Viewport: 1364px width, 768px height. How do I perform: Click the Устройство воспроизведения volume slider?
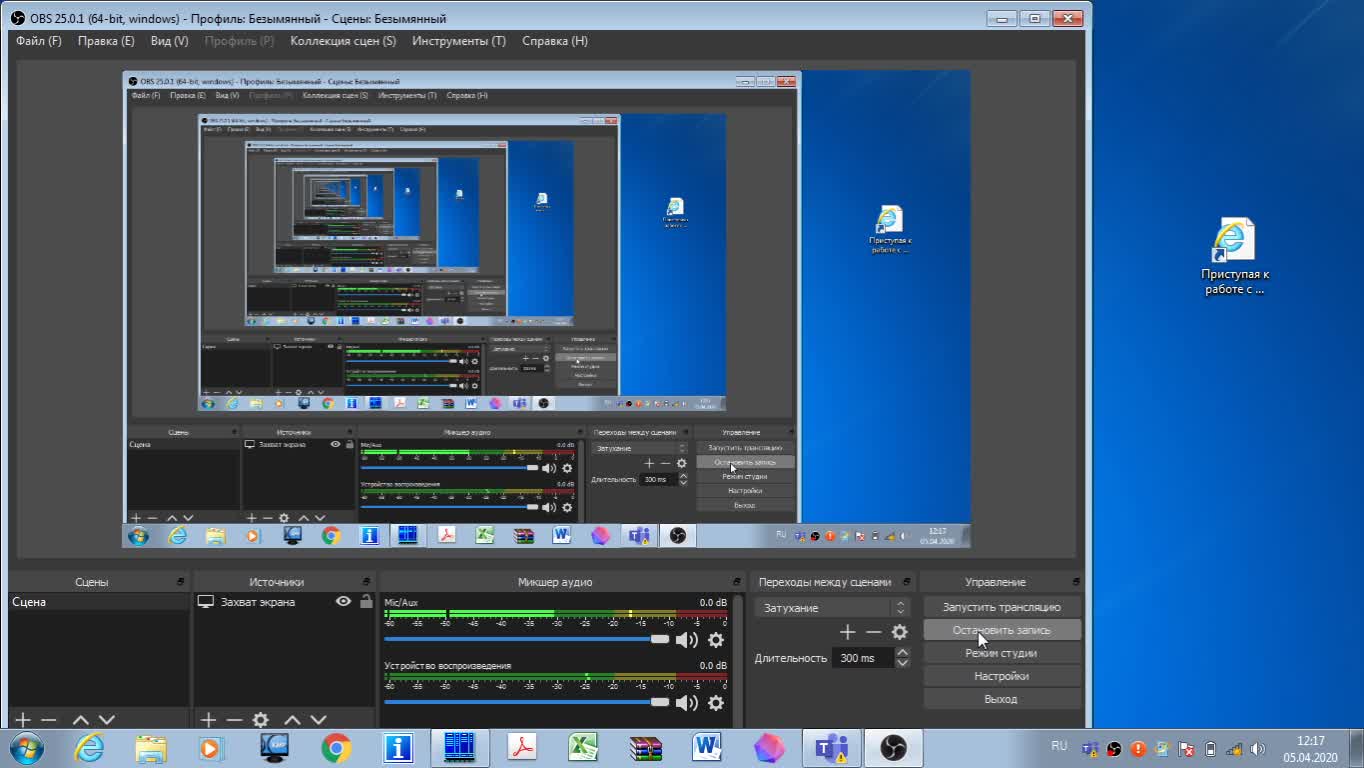(x=527, y=702)
